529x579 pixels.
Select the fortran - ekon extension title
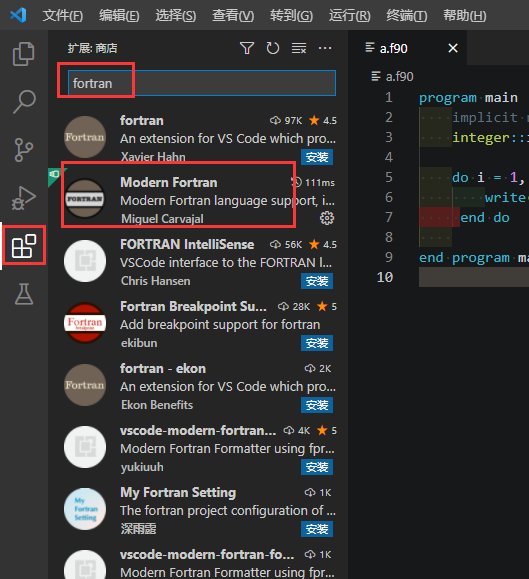tap(163, 369)
